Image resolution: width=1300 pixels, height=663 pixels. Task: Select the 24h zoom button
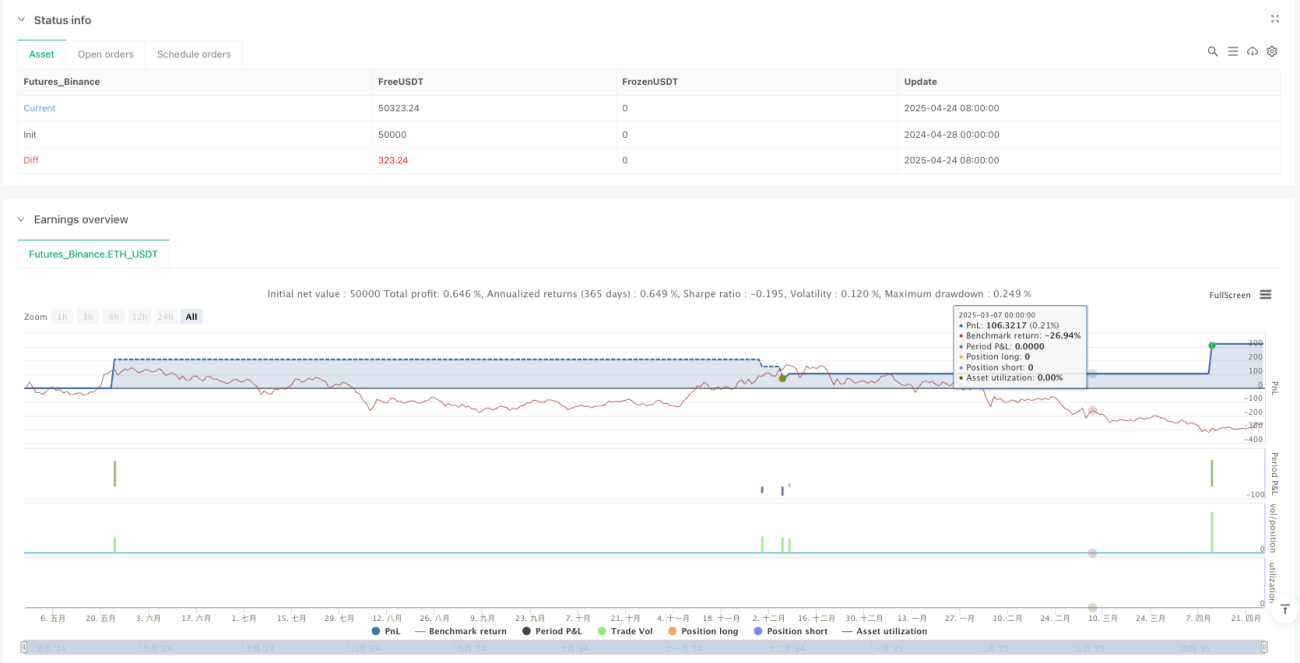165,317
